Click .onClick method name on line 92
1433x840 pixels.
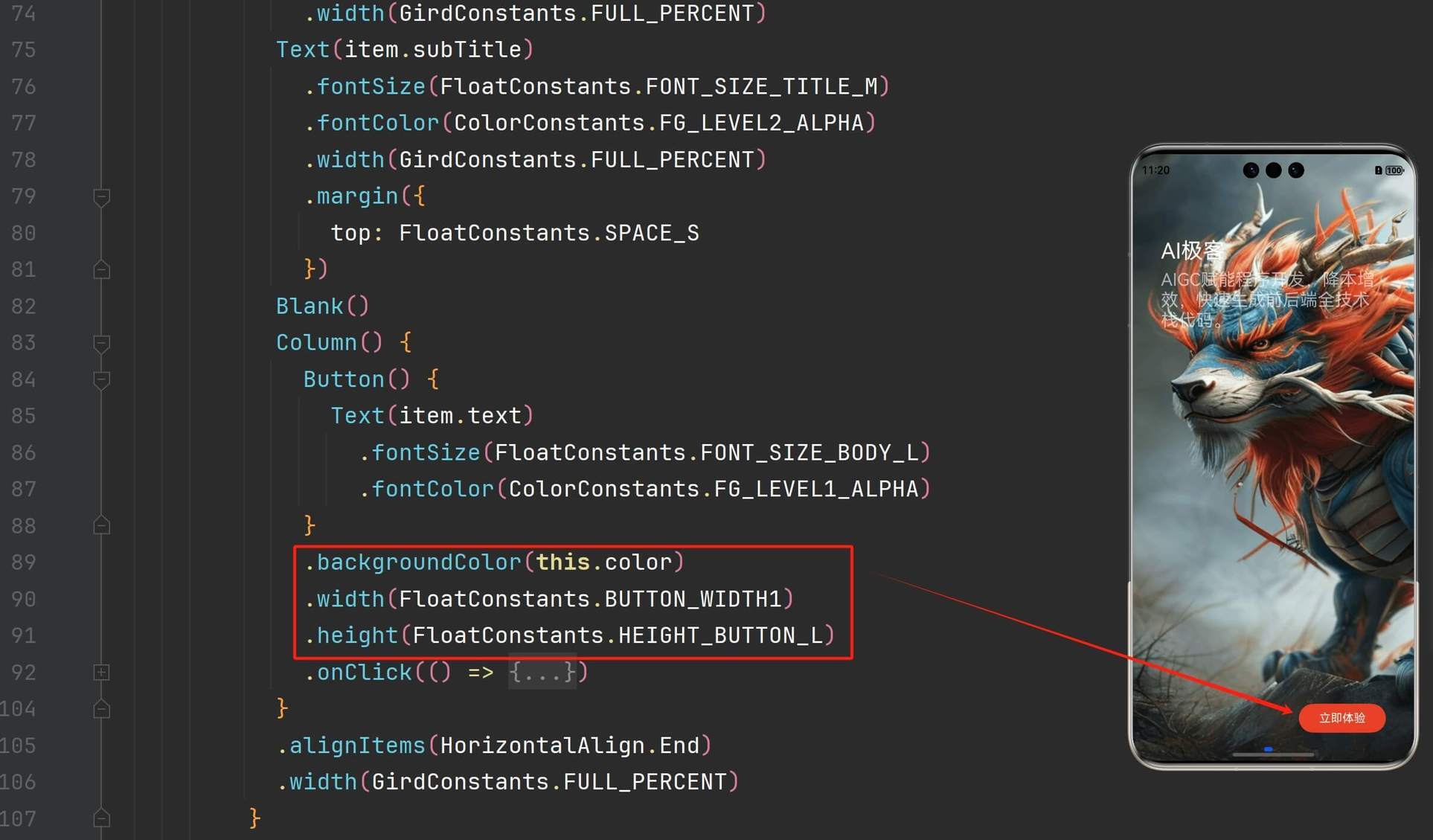pos(358,673)
